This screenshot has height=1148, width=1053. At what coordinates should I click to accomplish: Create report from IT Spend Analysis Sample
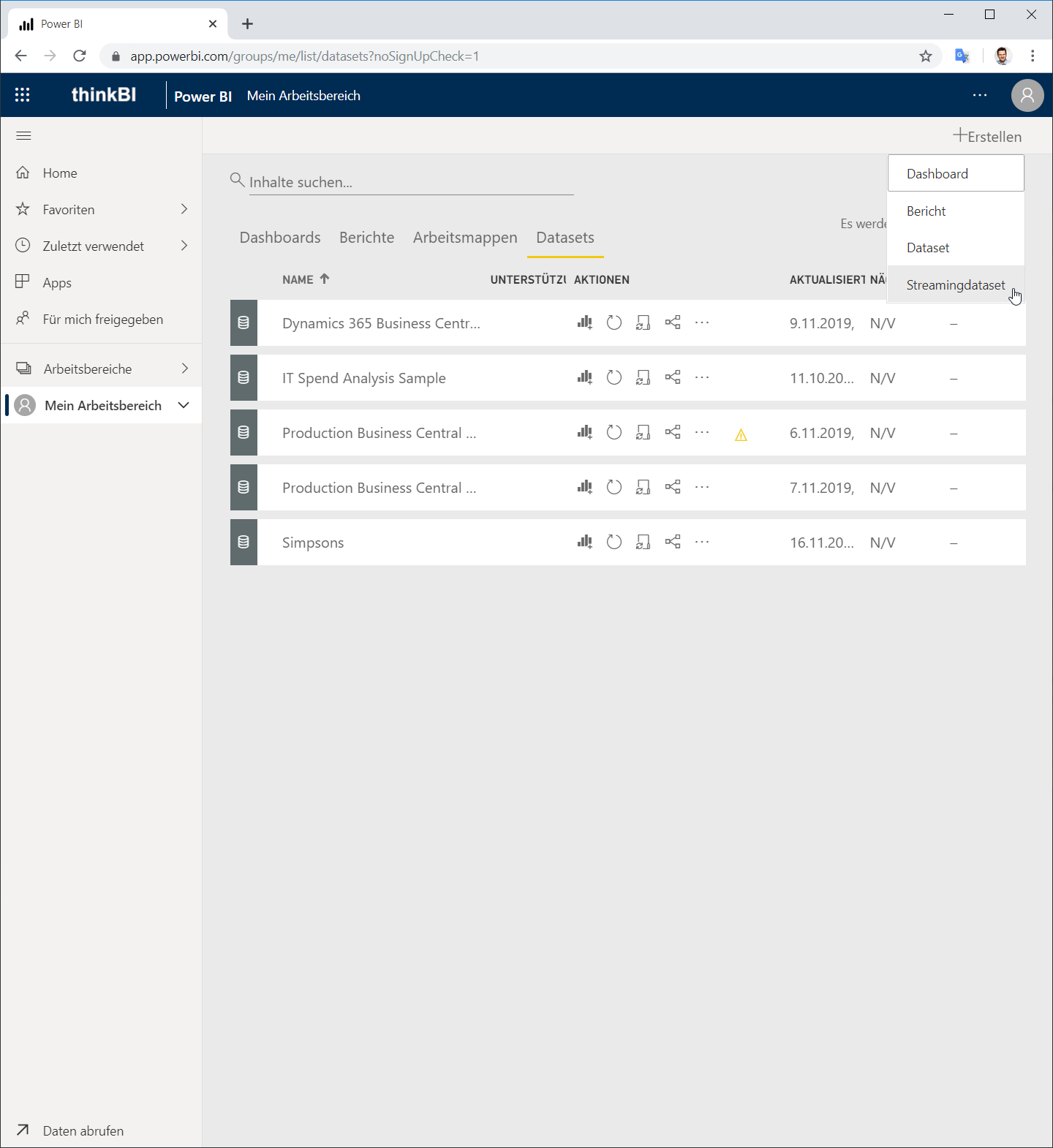584,377
